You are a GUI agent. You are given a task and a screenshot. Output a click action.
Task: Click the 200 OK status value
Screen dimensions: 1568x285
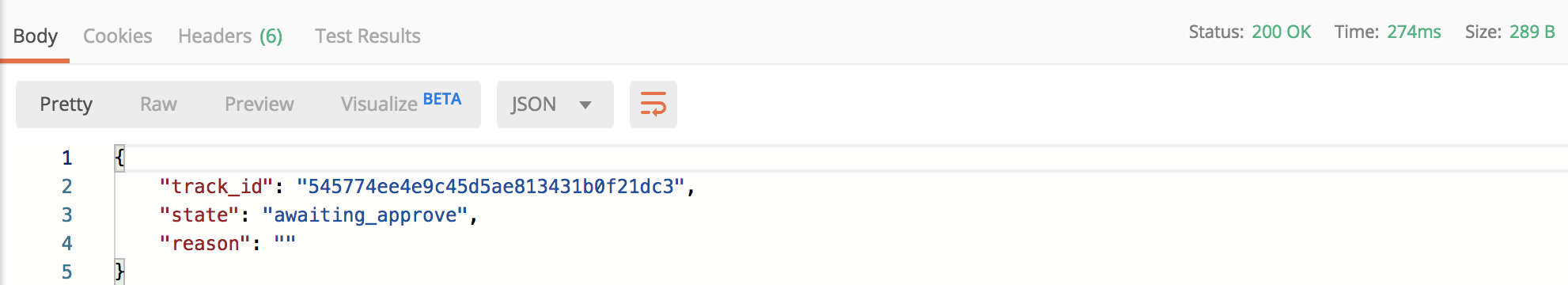[1281, 32]
